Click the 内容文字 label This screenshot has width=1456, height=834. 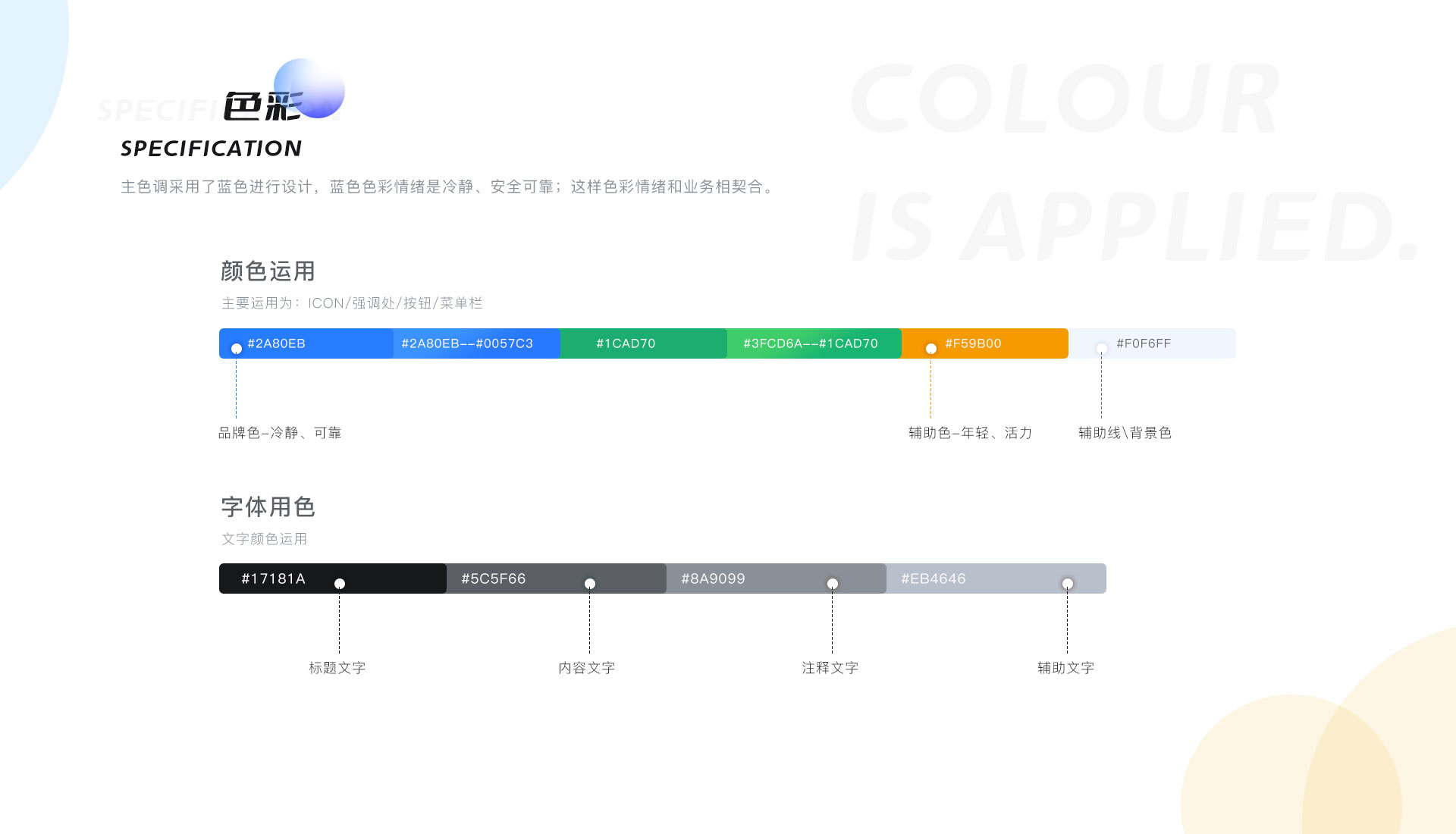tap(587, 668)
